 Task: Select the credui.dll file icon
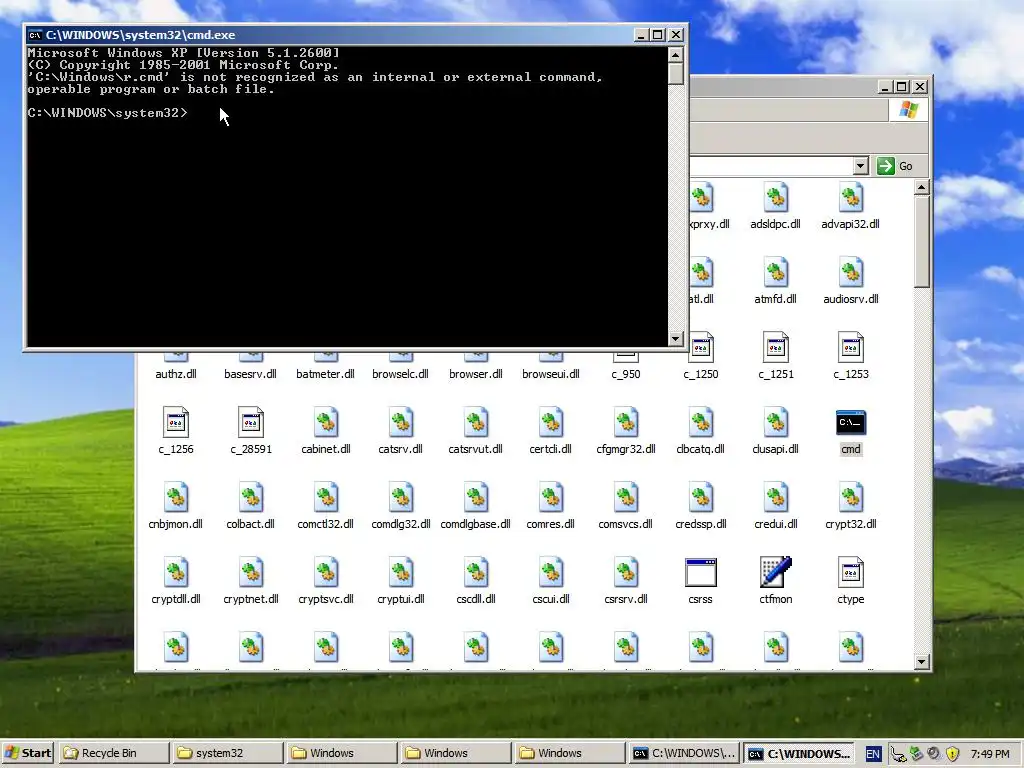click(775, 498)
